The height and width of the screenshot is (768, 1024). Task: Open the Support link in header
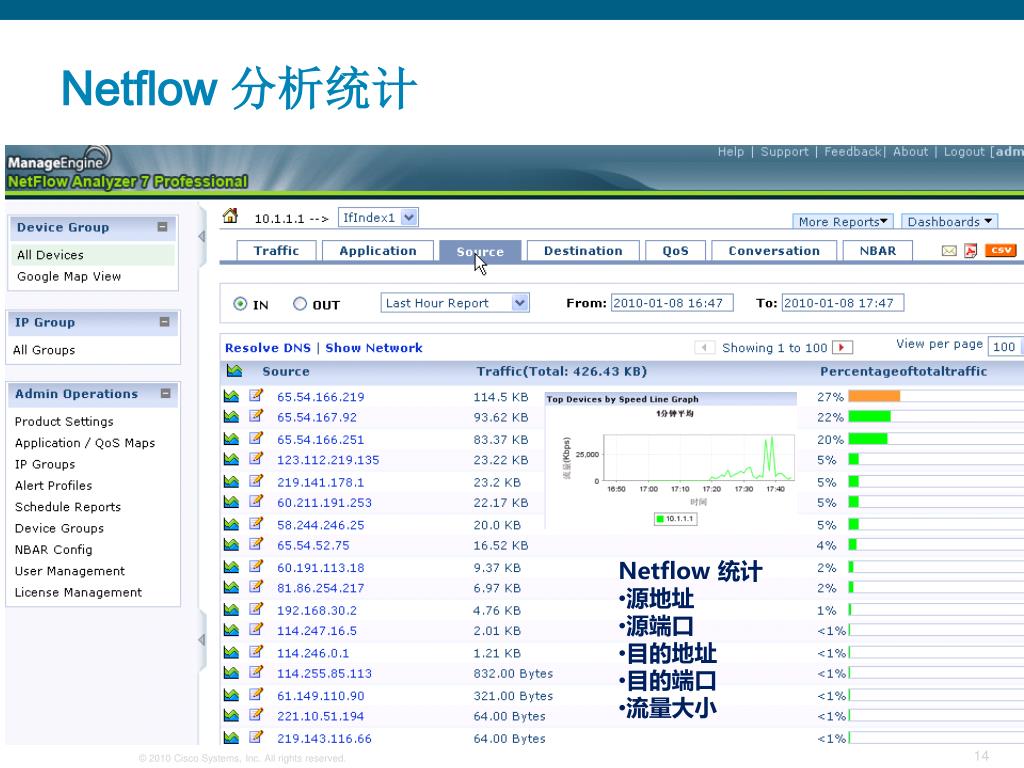pyautogui.click(x=784, y=152)
